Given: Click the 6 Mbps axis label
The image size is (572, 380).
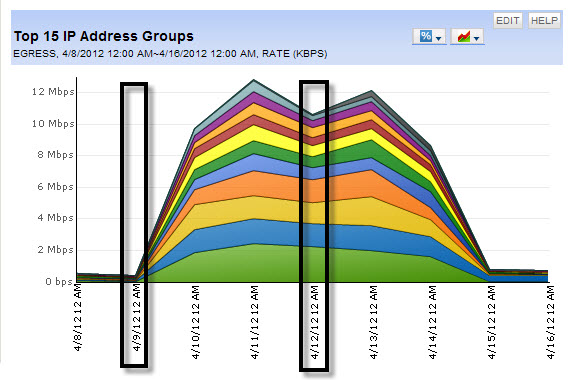Looking at the screenshot, I should (55, 187).
